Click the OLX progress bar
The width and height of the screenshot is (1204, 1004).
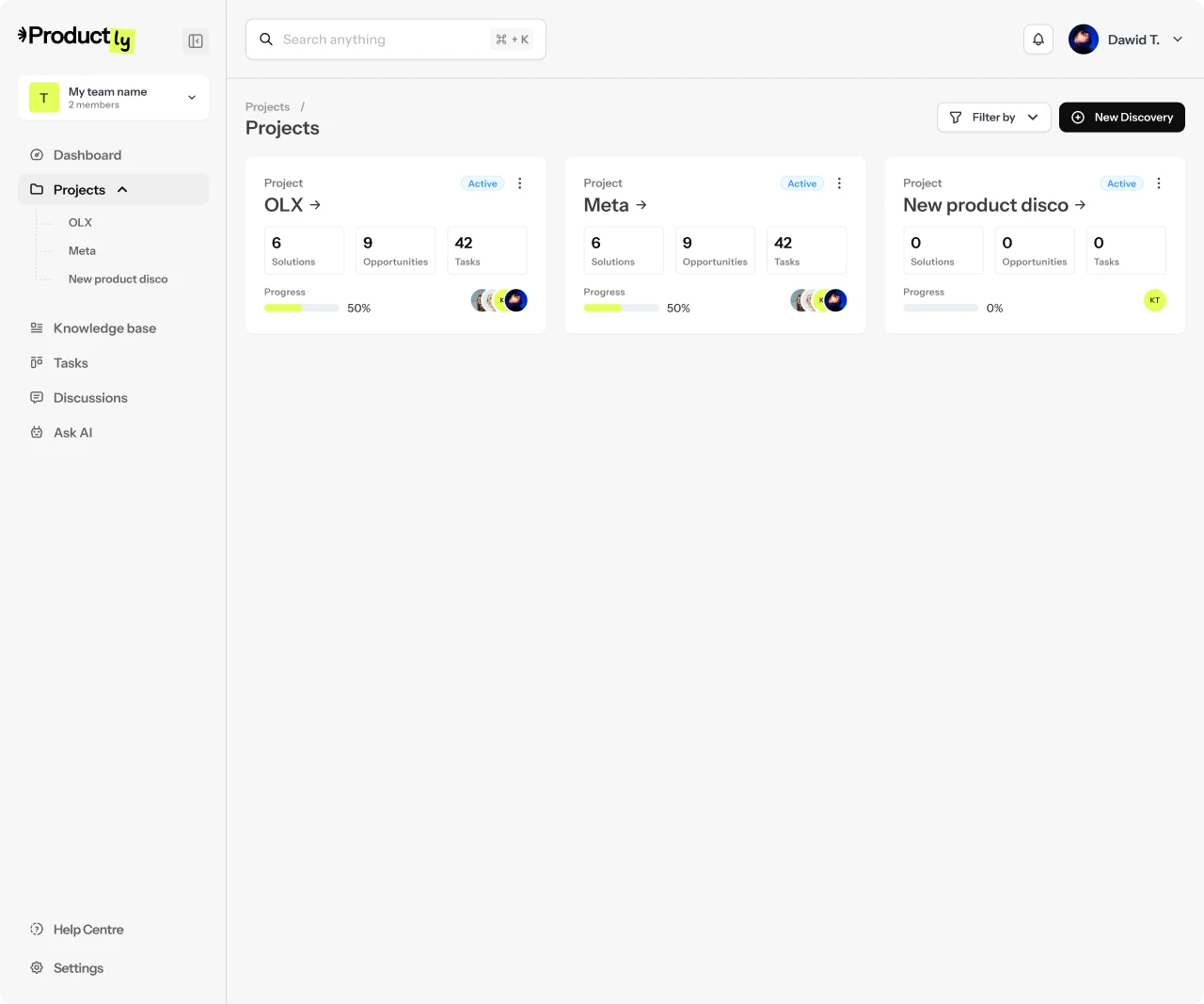(x=301, y=308)
